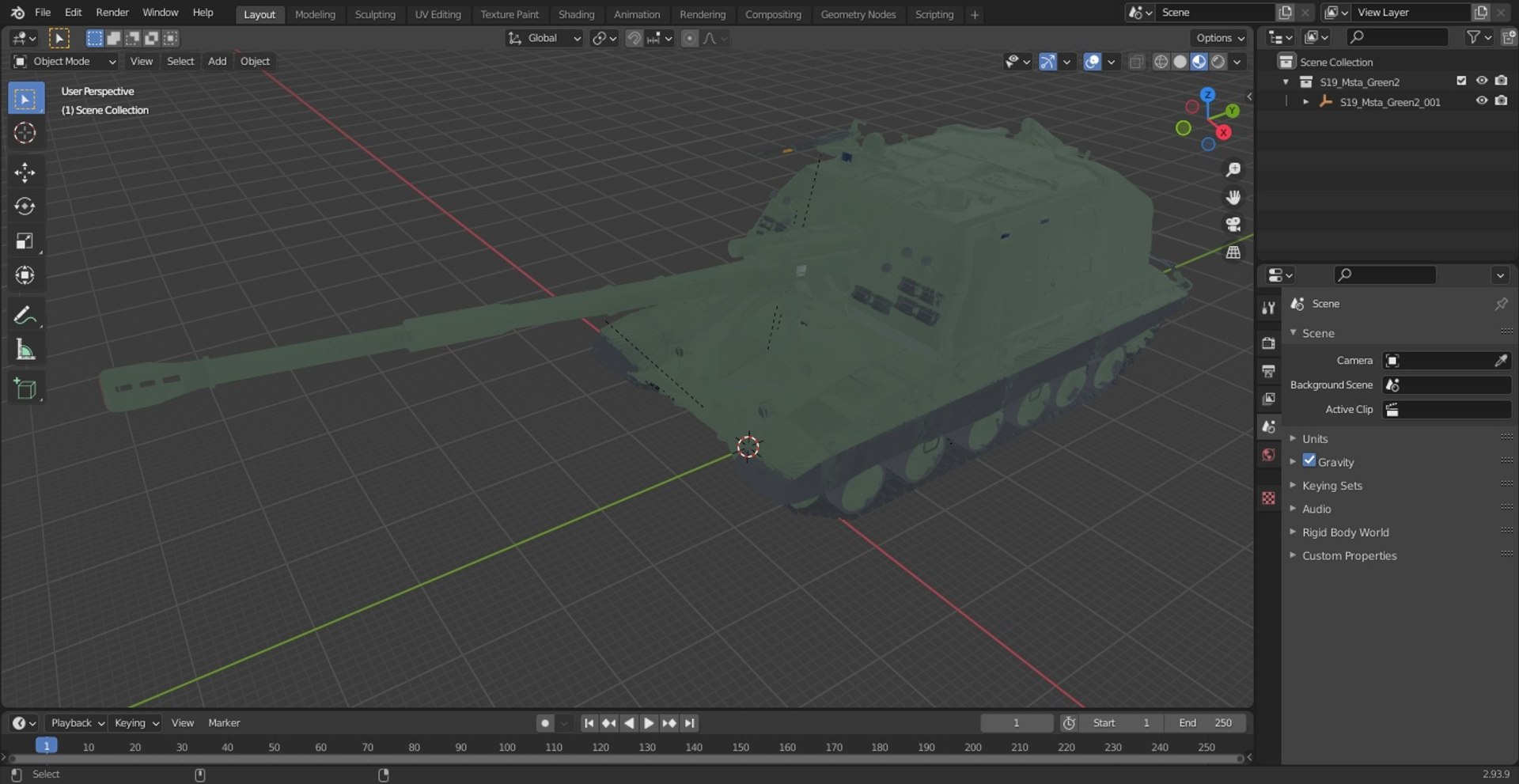Hide S19_Msta_Green2_001 object in viewport
The width and height of the screenshot is (1519, 784).
coord(1482,101)
